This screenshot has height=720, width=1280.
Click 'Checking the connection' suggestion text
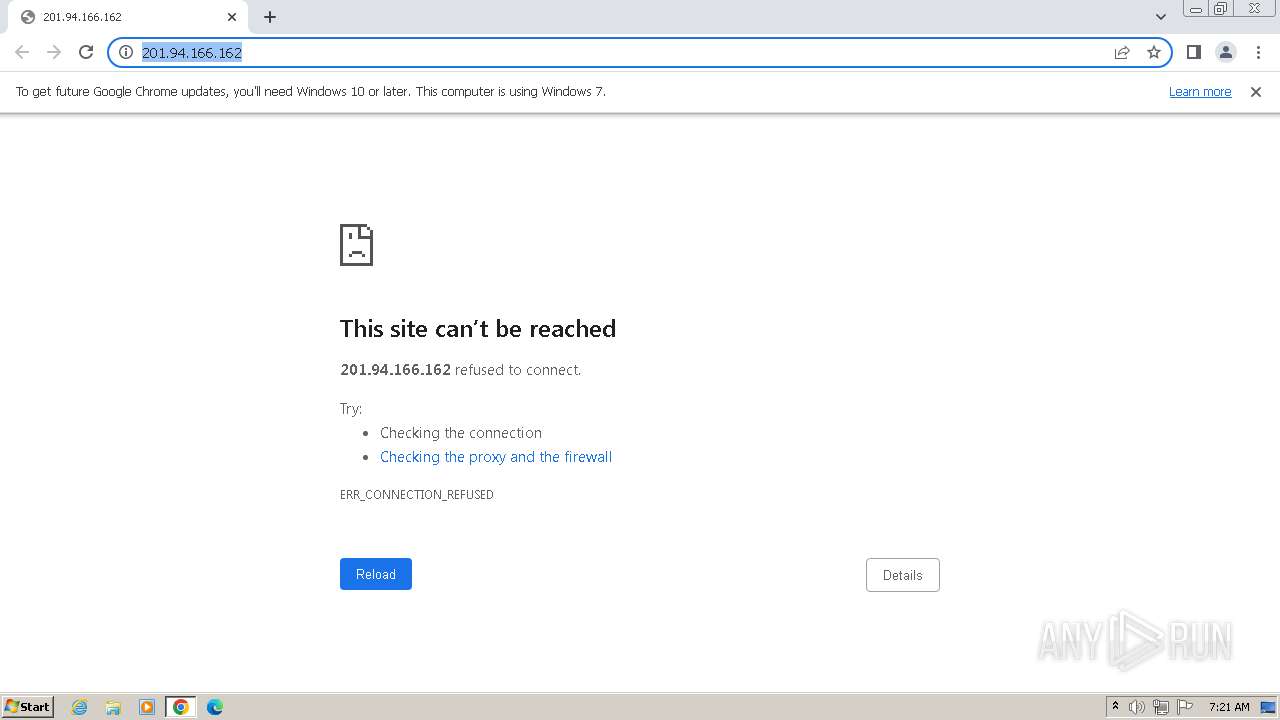[461, 433]
